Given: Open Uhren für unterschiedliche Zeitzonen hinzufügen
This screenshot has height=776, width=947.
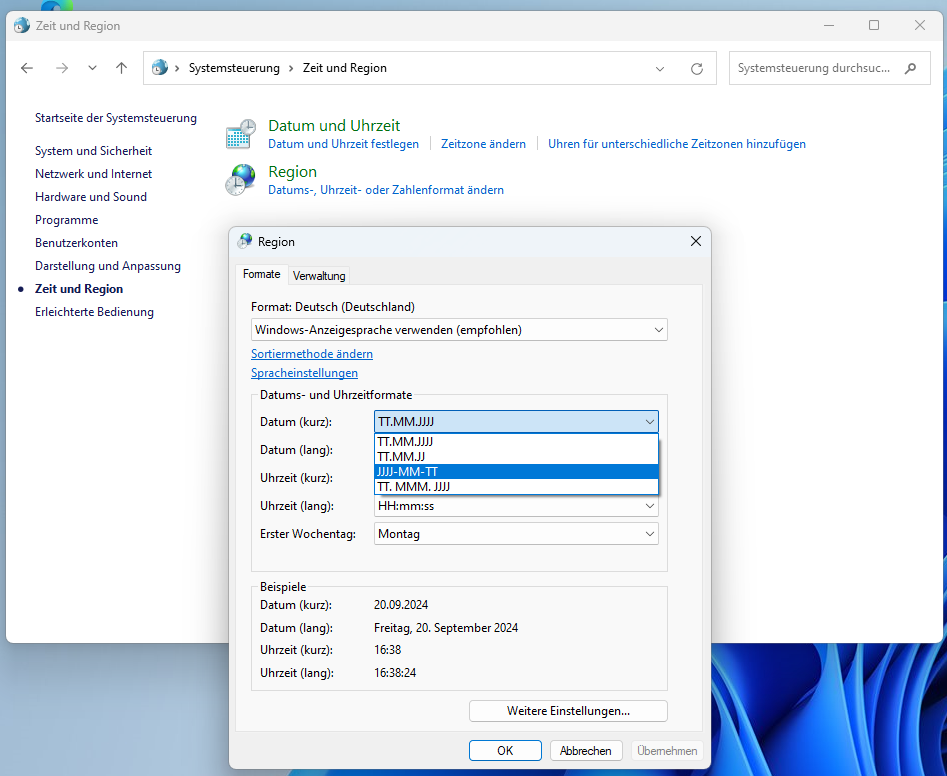Looking at the screenshot, I should [x=676, y=144].
